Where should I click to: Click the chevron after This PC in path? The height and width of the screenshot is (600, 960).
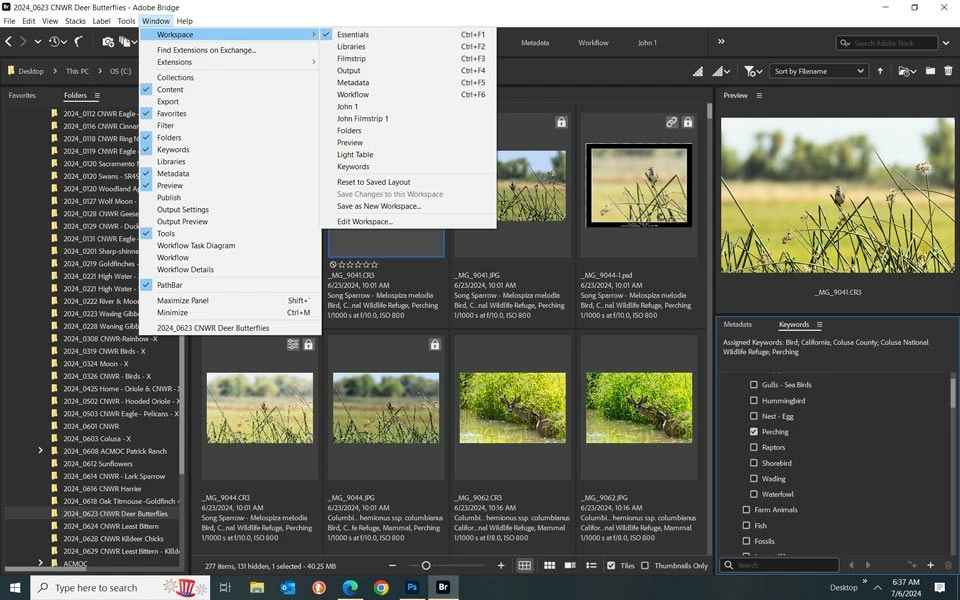(x=100, y=71)
